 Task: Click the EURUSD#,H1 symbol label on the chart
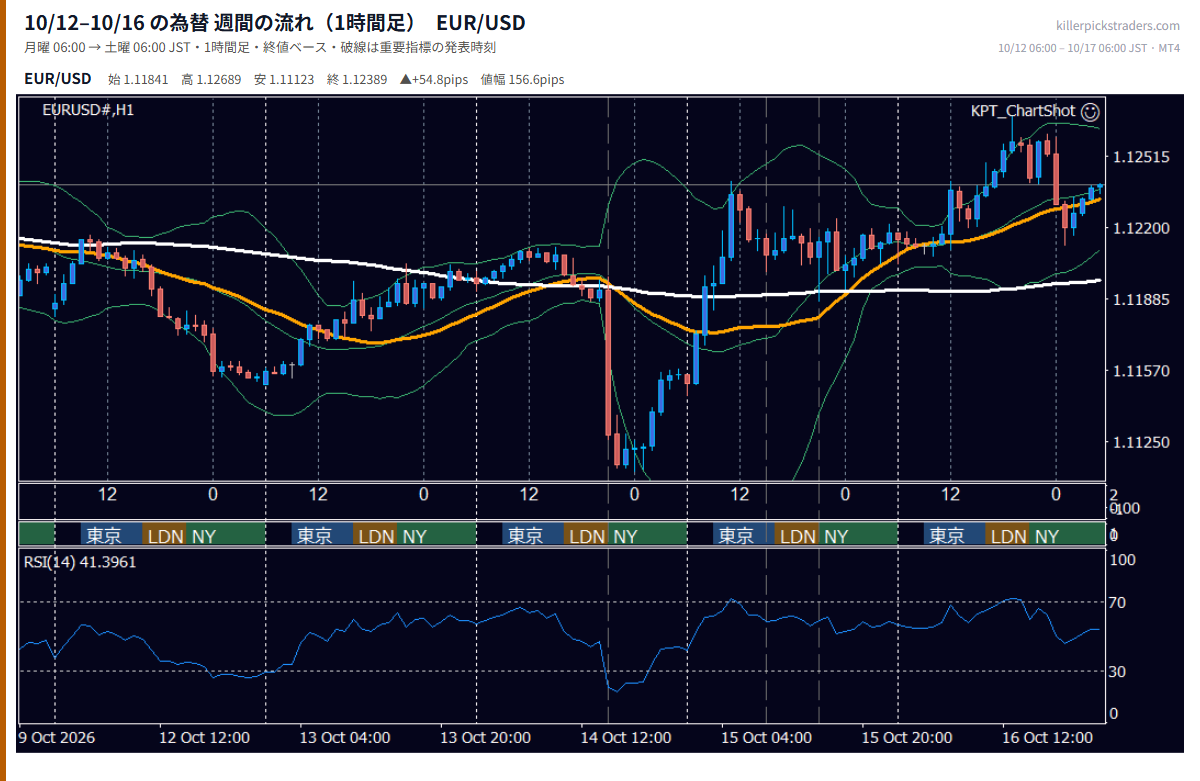pyautogui.click(x=88, y=110)
